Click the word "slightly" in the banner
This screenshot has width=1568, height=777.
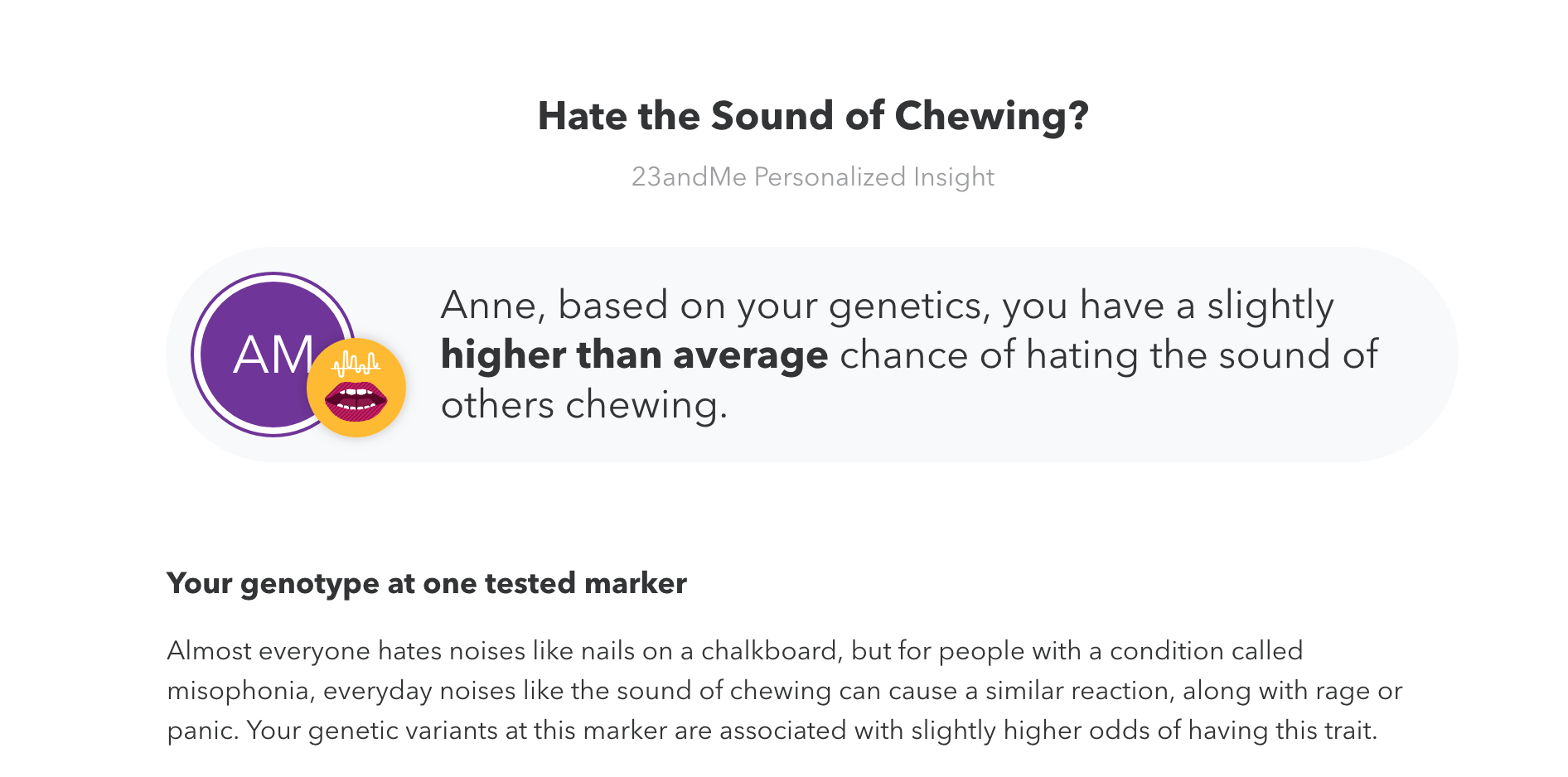(x=1270, y=306)
